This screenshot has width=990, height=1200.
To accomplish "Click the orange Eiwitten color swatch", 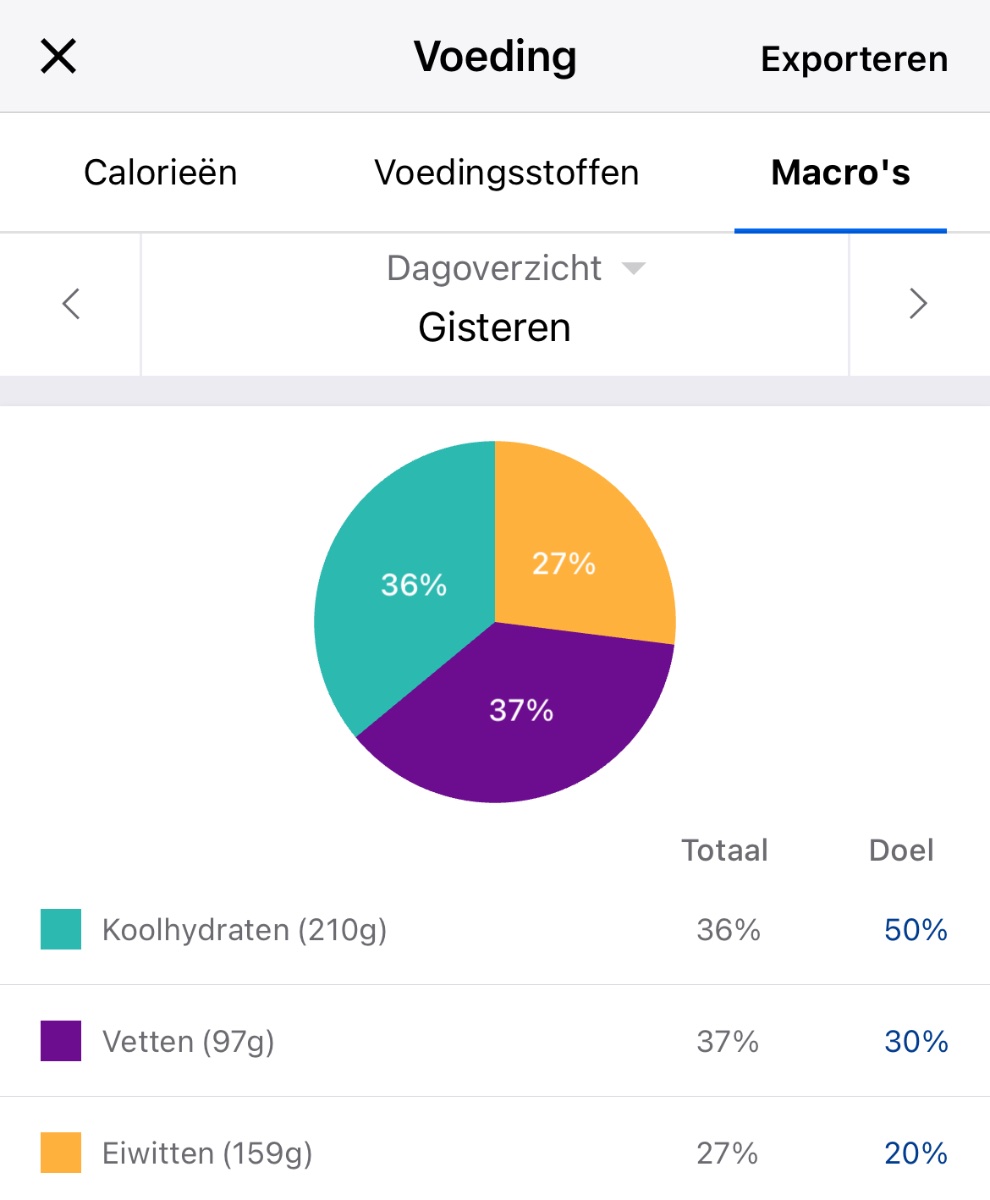I will point(60,1153).
